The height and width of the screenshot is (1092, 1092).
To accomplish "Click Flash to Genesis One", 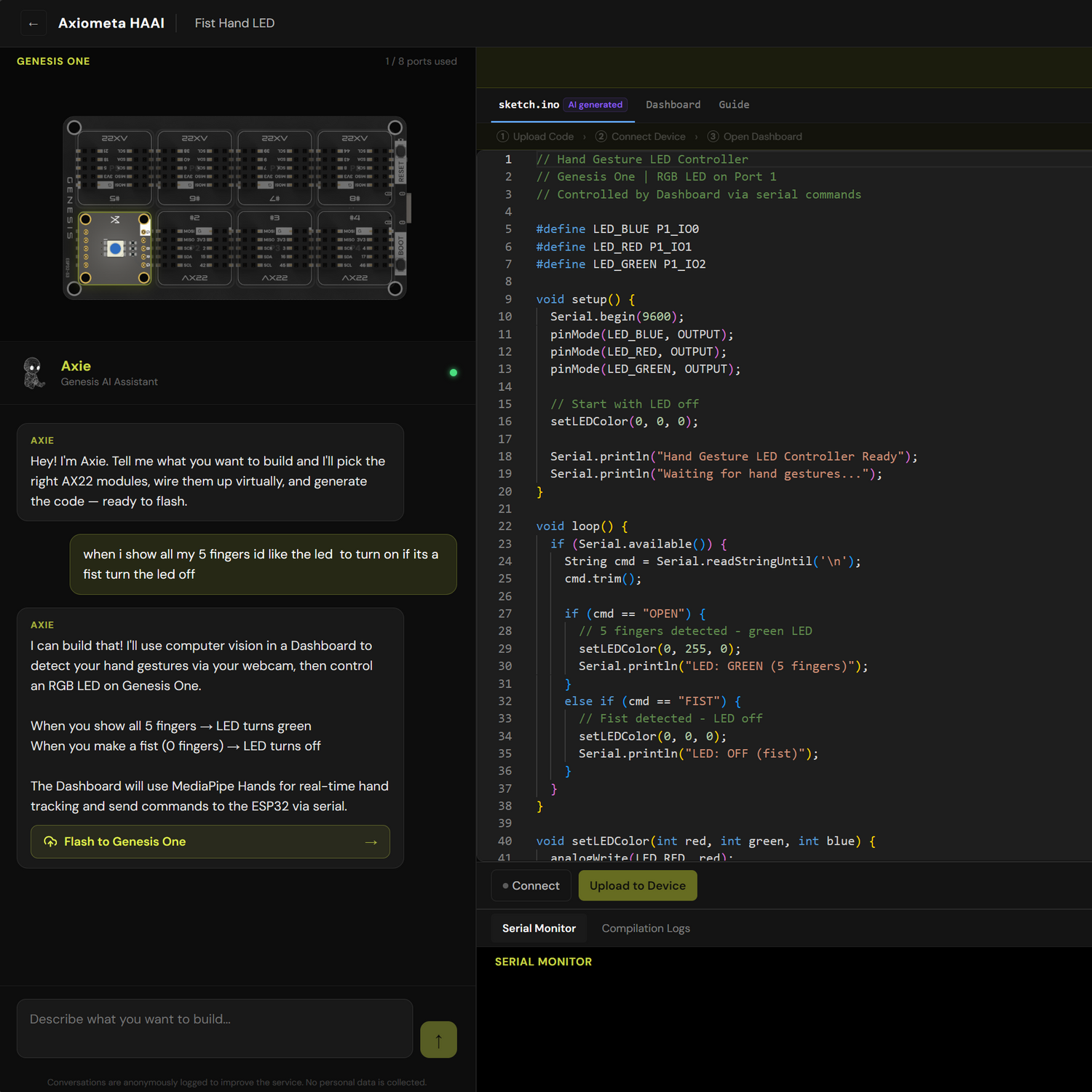I will click(x=210, y=842).
